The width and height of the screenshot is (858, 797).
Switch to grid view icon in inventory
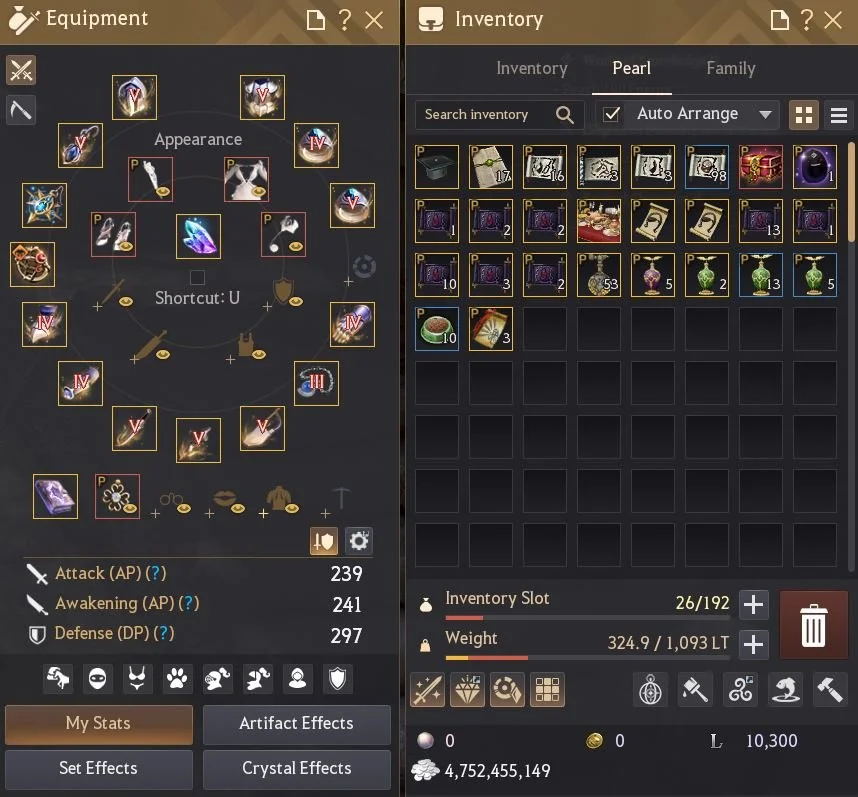coord(803,115)
